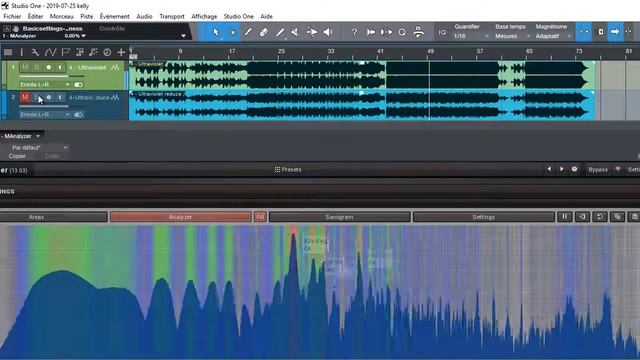Click the Presets button
640x360 pixels.
288,169
